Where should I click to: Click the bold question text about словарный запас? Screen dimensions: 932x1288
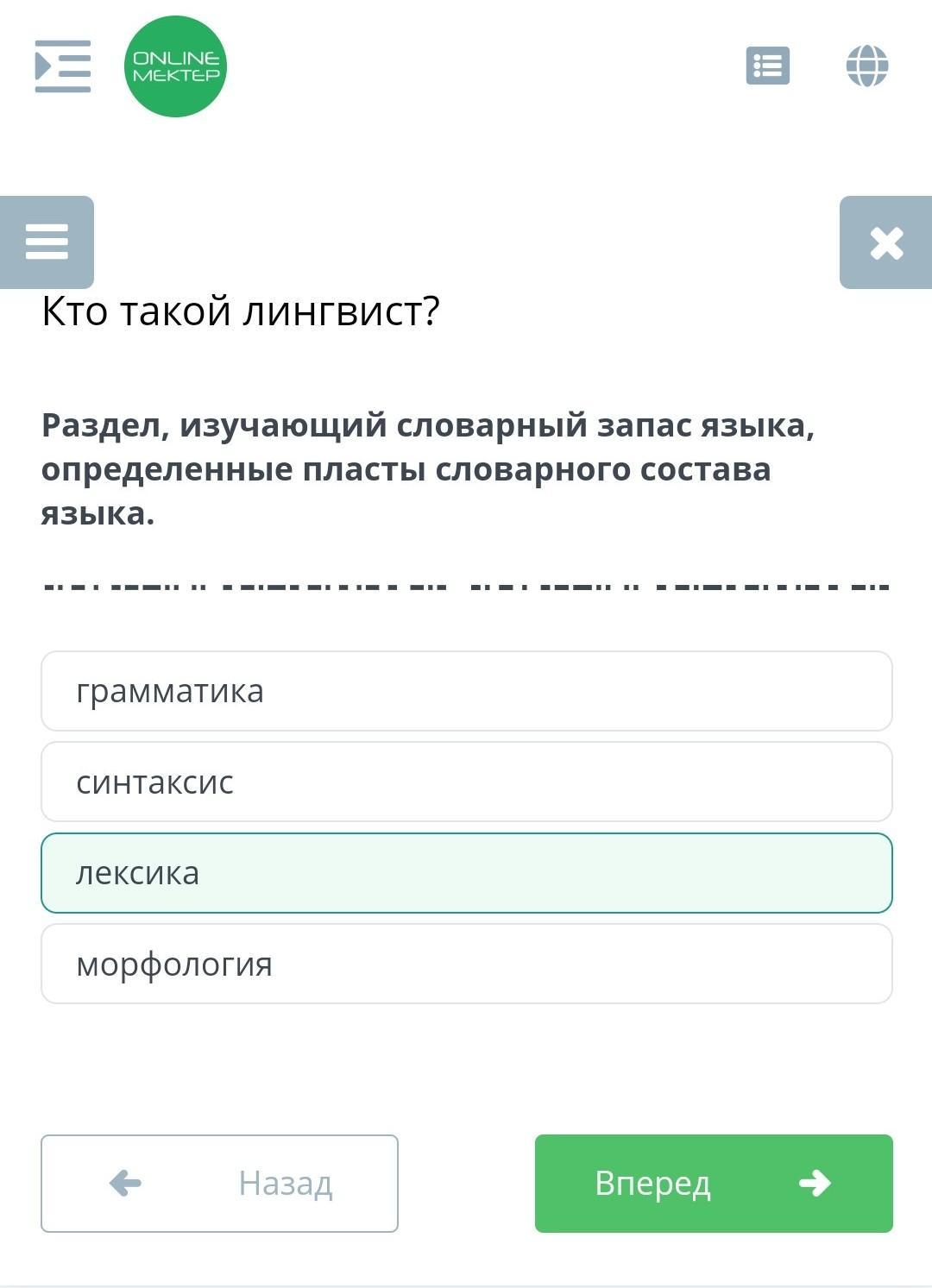point(428,468)
